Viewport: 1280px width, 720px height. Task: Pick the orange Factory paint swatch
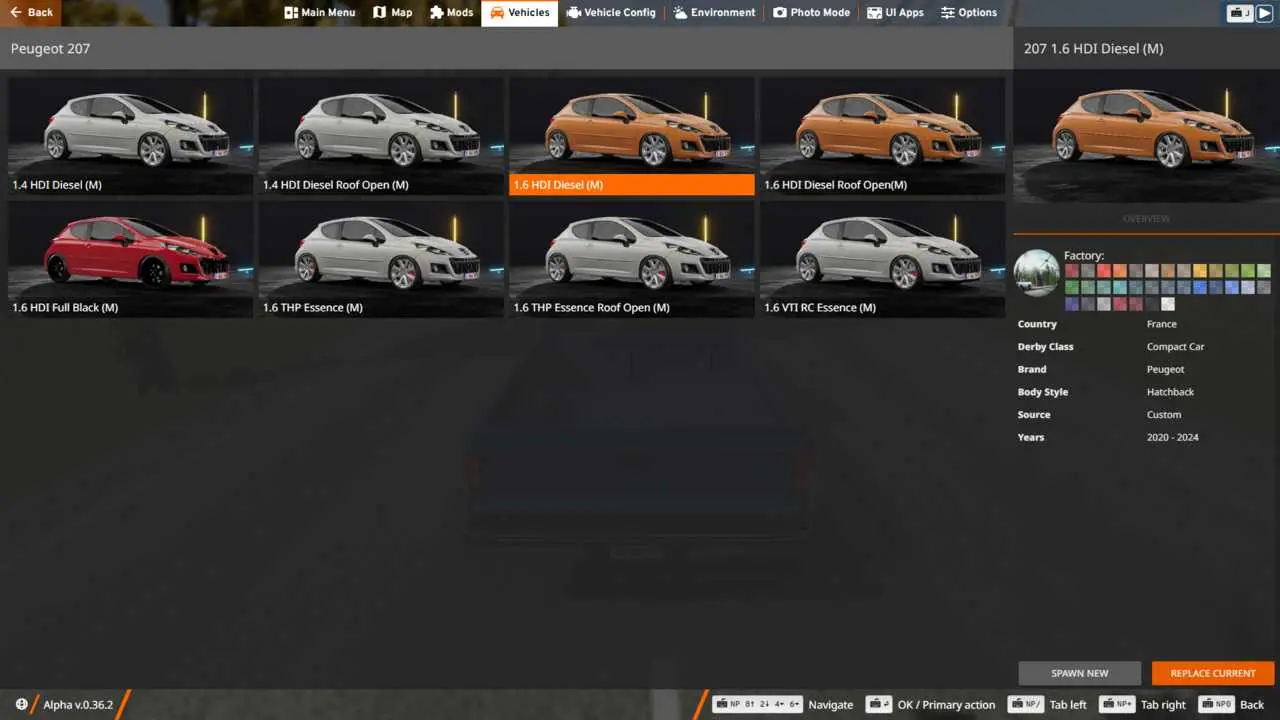point(1120,271)
